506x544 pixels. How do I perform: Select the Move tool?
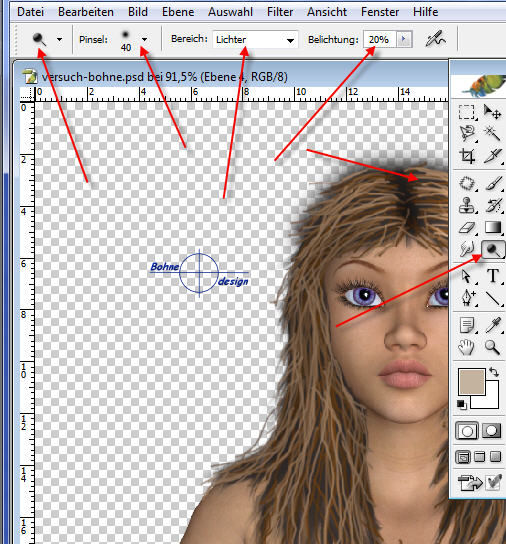tap(492, 112)
